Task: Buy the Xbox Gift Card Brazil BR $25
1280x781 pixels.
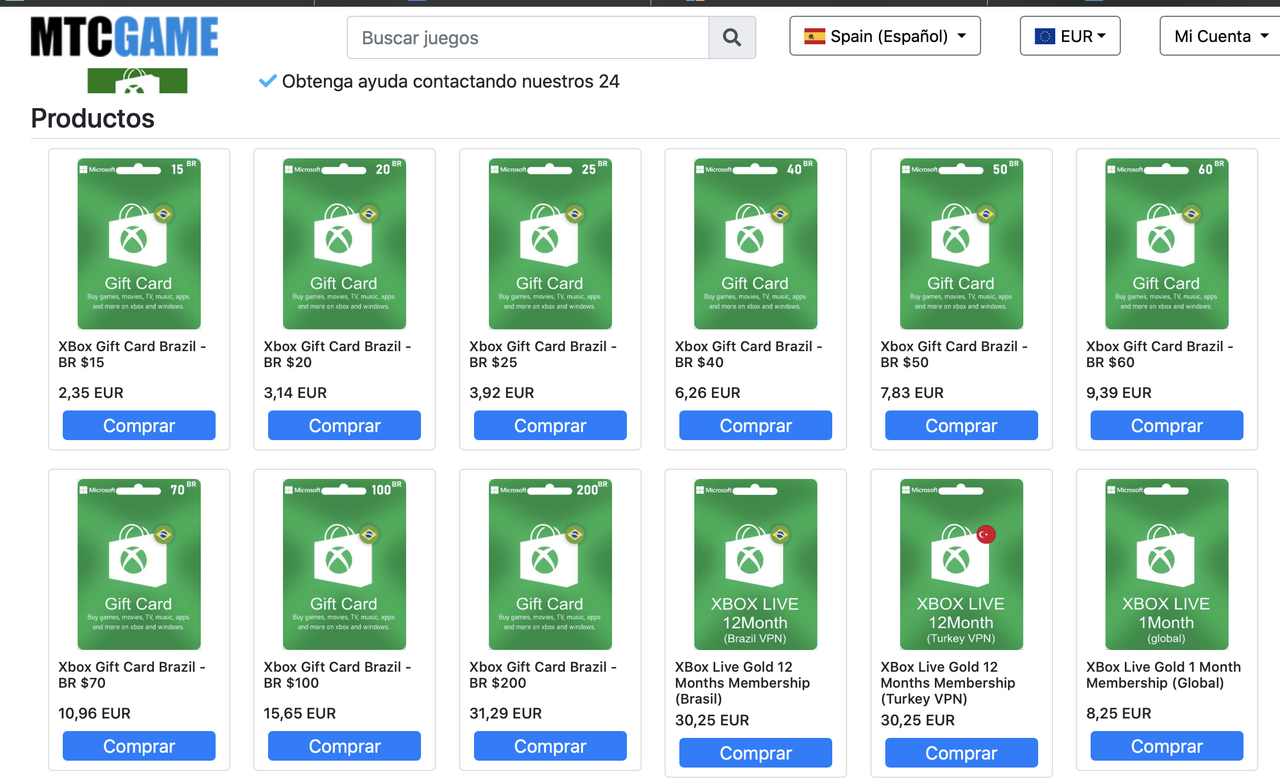Action: tap(550, 426)
